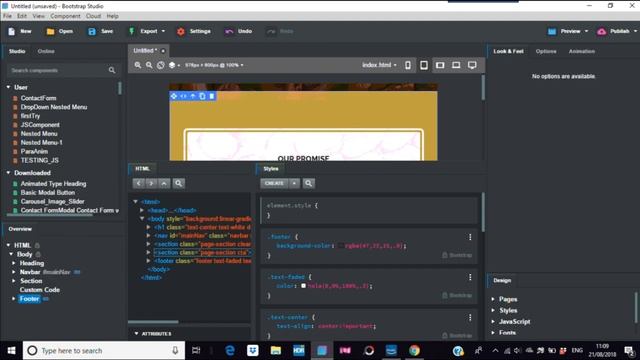Open the .footer rule options menu
Screen dimensions: 640x360
tap(470, 237)
